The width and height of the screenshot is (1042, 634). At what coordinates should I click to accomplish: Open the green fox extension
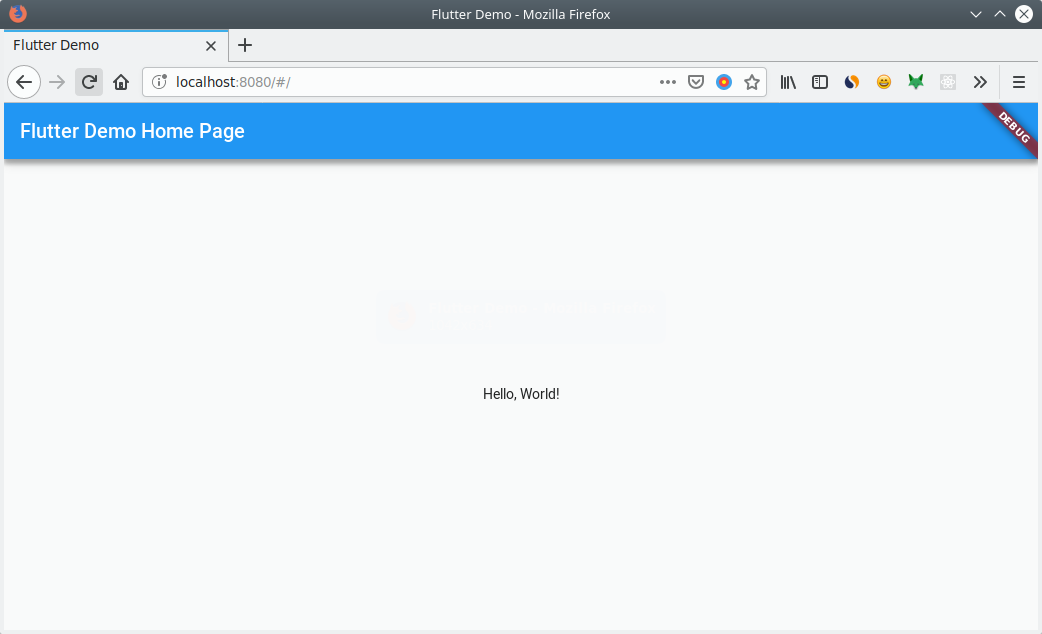pos(916,82)
